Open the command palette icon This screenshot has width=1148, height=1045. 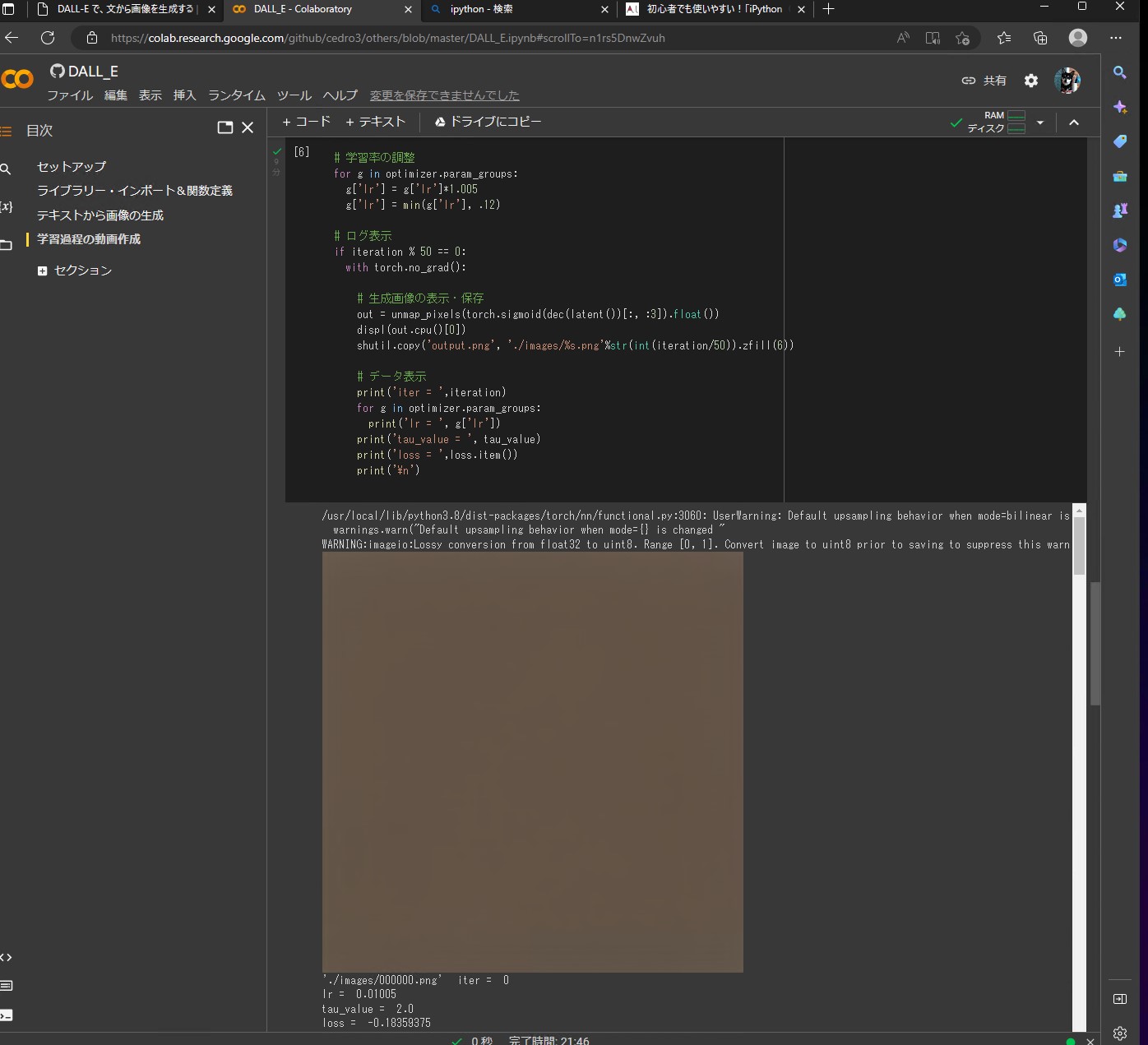pos(6,986)
